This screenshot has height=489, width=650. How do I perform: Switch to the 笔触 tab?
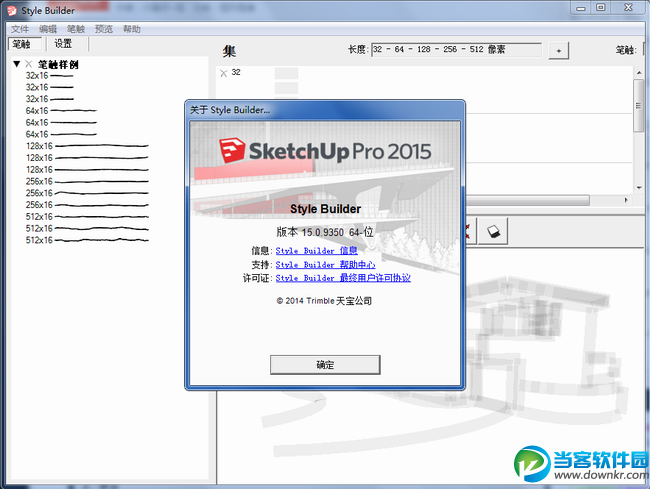(x=24, y=44)
